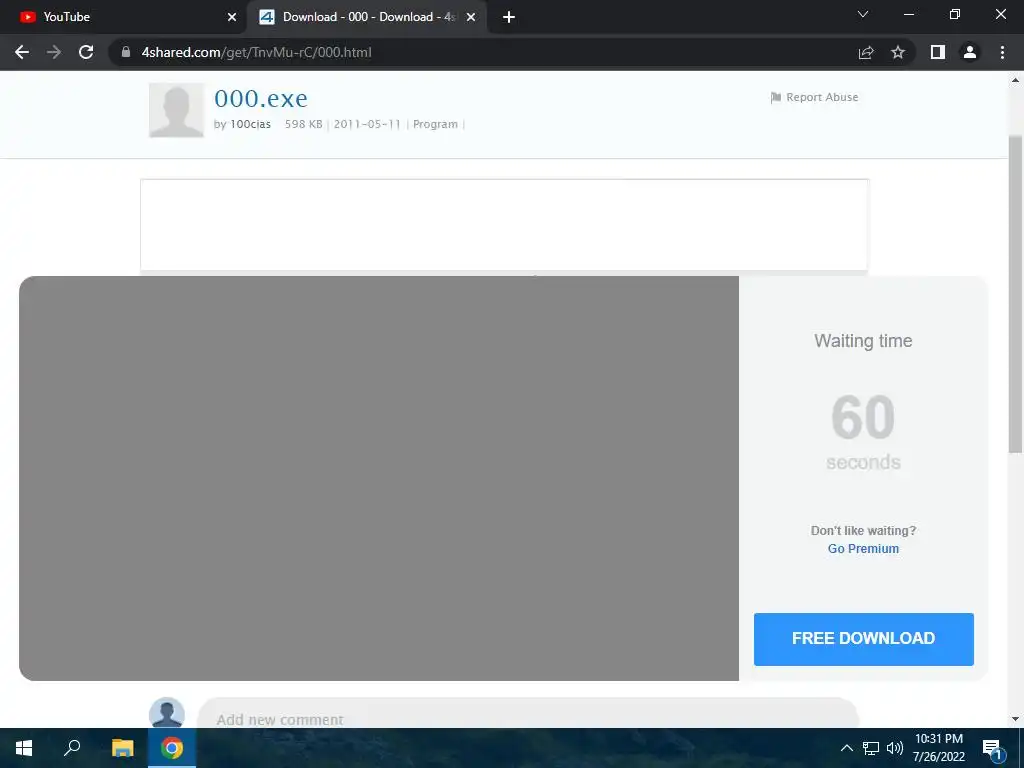
Task: Click the scrollbar down arrow
Action: click(x=1015, y=719)
